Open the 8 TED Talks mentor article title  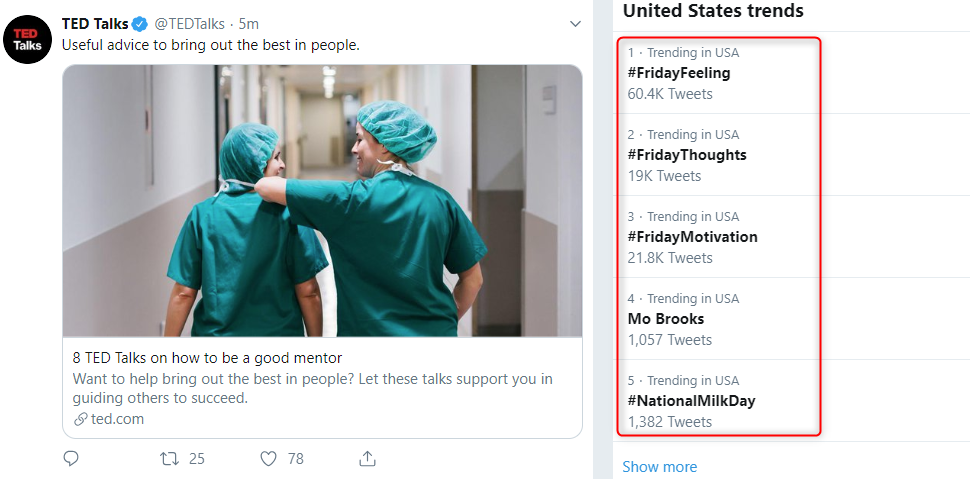(207, 358)
